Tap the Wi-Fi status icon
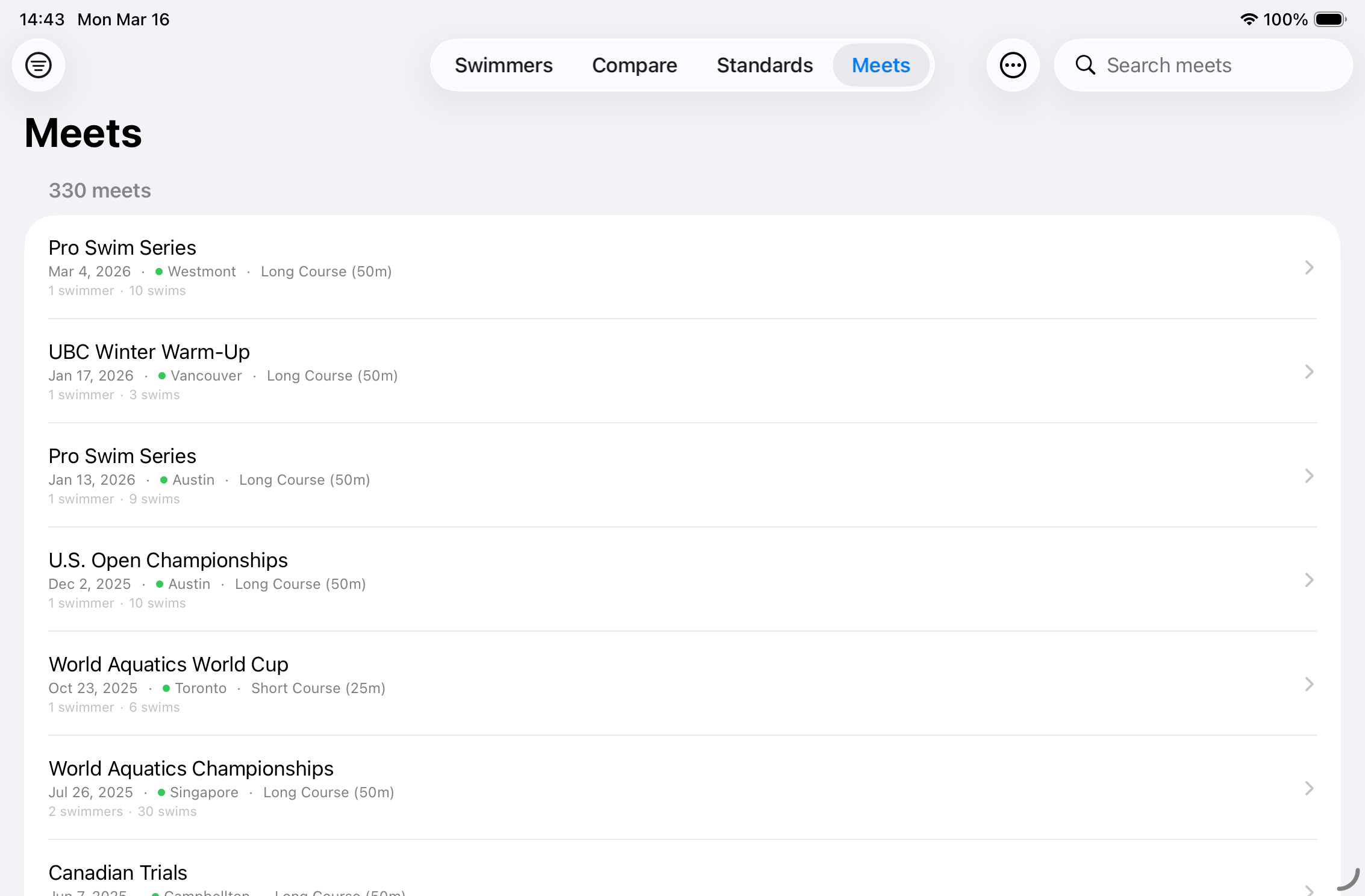This screenshot has width=1365, height=896. click(x=1249, y=19)
